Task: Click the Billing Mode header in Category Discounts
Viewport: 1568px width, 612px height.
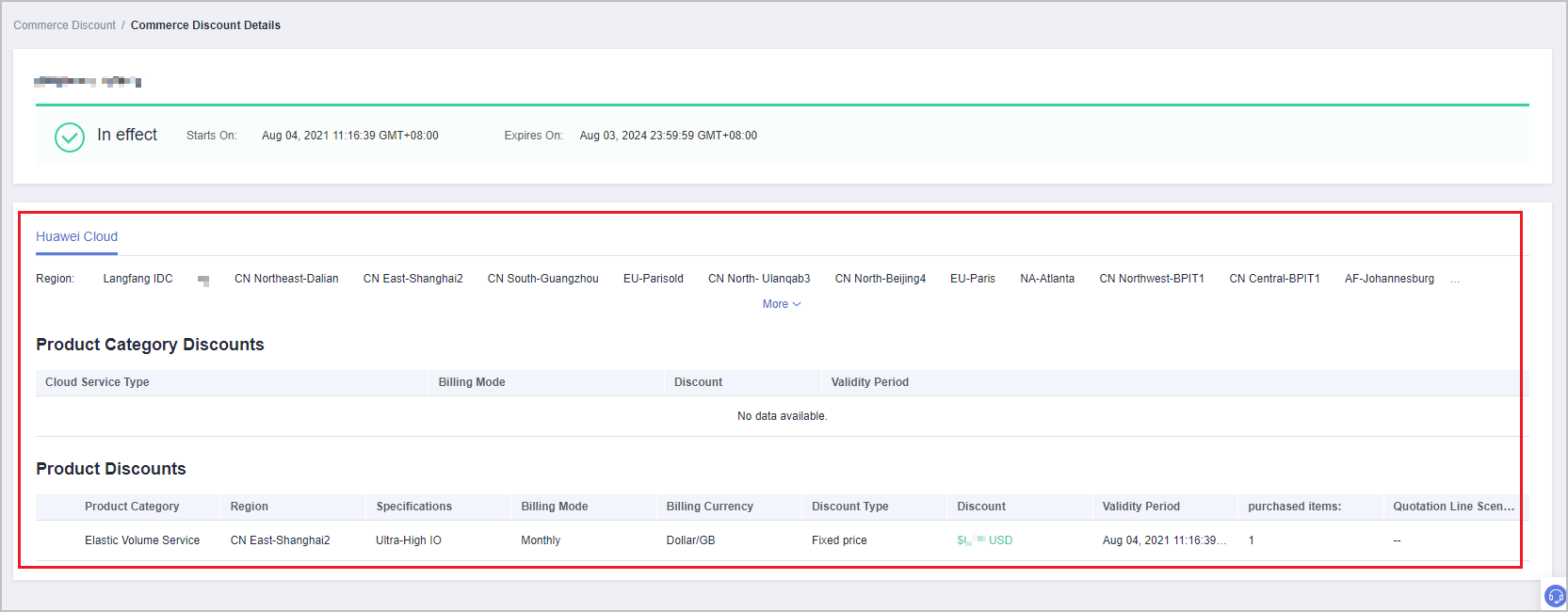Action: pyautogui.click(x=472, y=382)
